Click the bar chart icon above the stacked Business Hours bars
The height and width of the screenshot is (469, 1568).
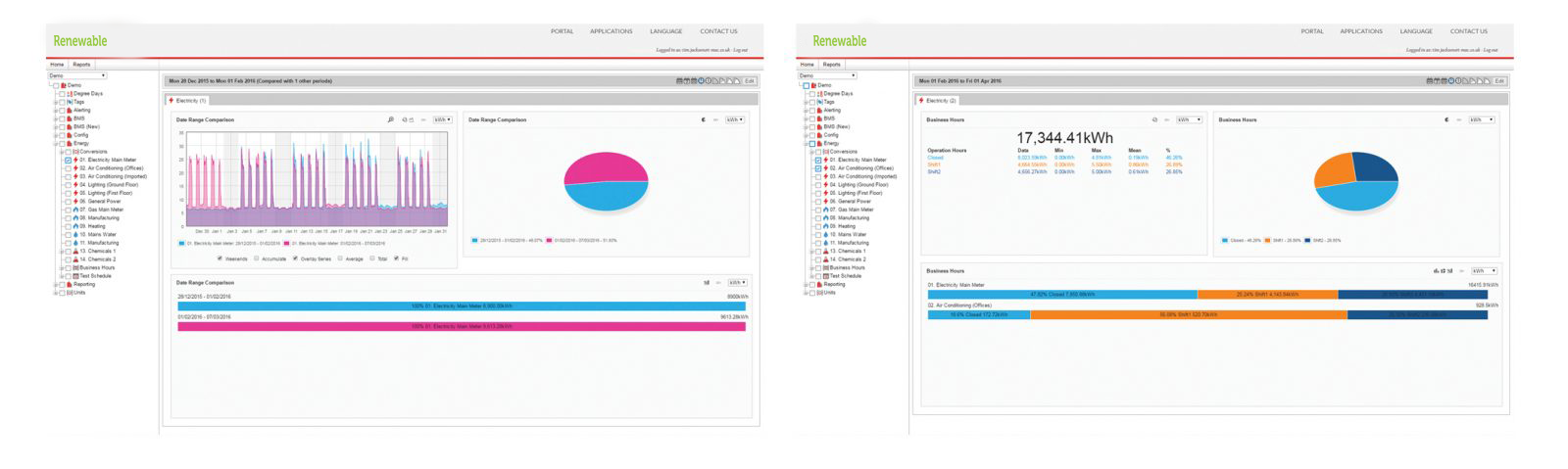1437,271
